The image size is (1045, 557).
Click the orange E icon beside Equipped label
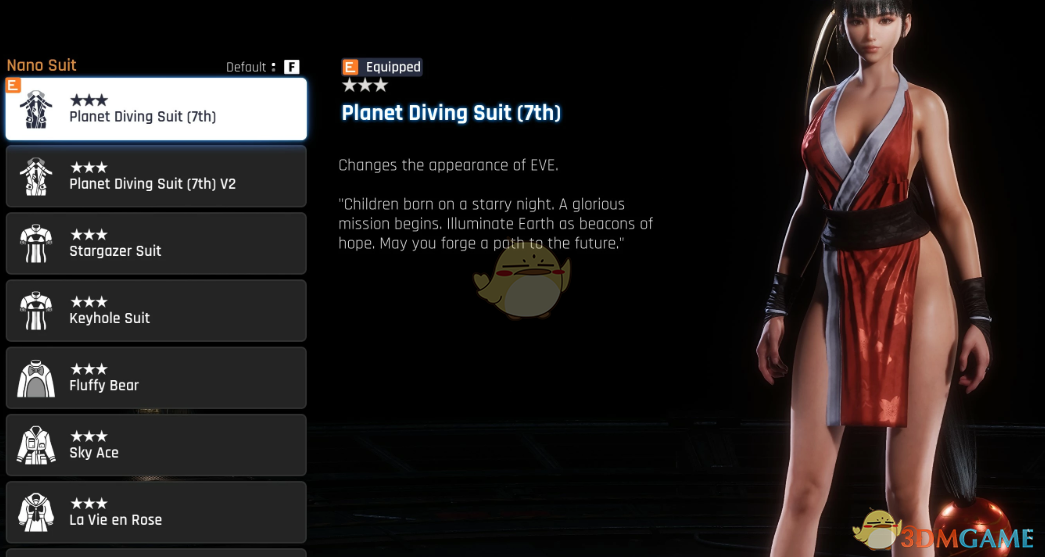[x=350, y=67]
